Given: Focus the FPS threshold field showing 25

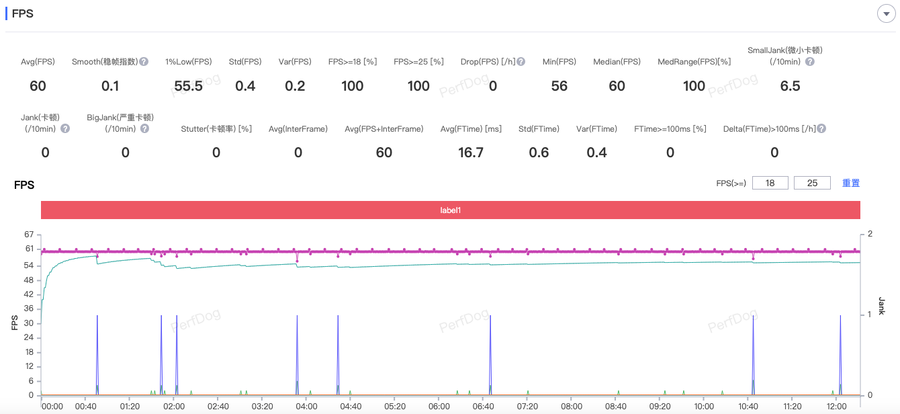Looking at the screenshot, I should tap(812, 183).
